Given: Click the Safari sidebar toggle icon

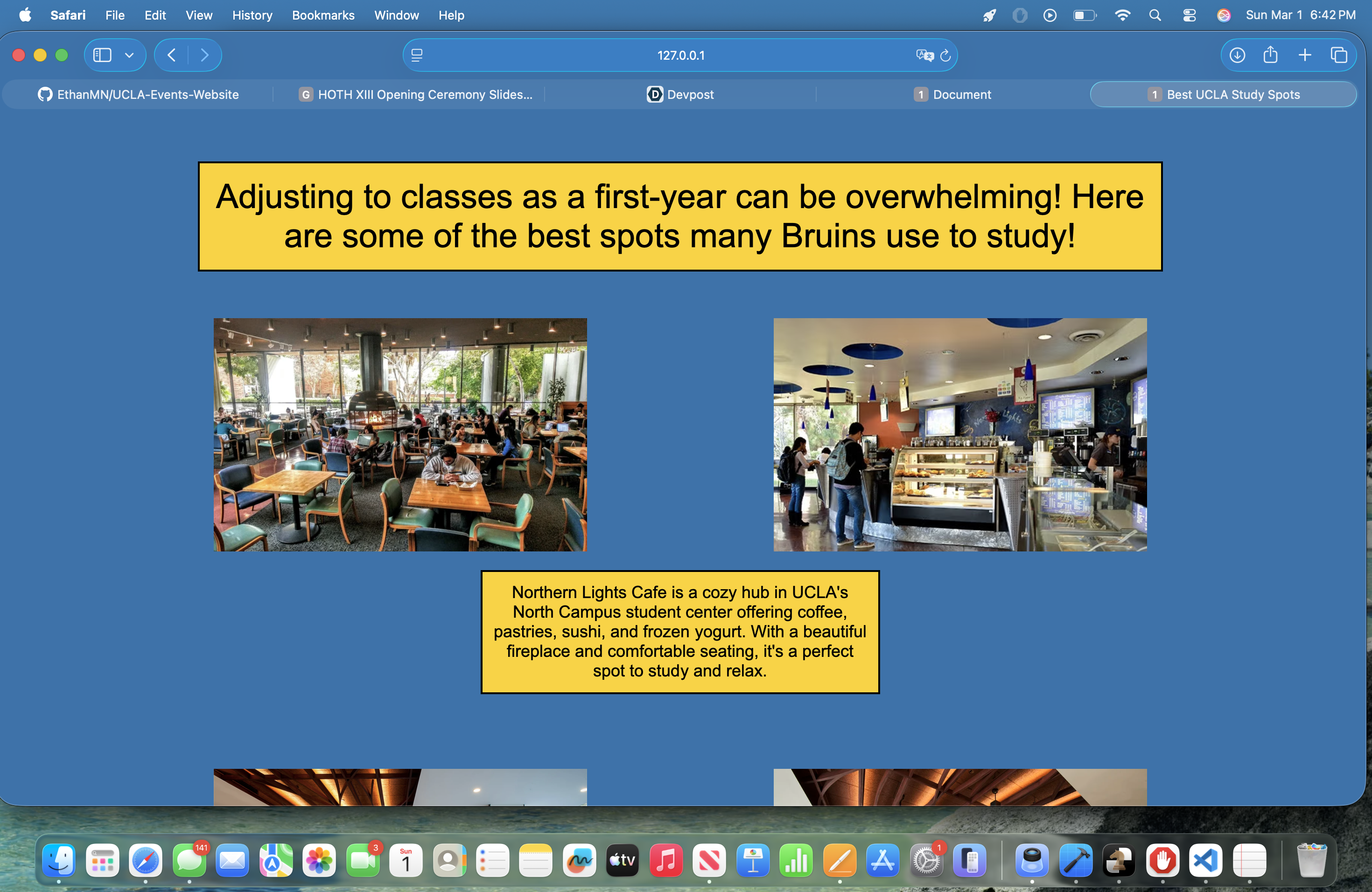Looking at the screenshot, I should (x=102, y=56).
